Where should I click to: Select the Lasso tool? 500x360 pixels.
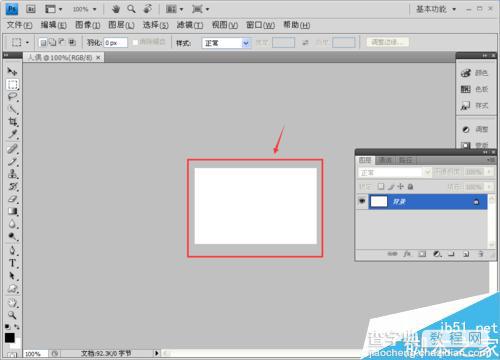tap(12, 97)
